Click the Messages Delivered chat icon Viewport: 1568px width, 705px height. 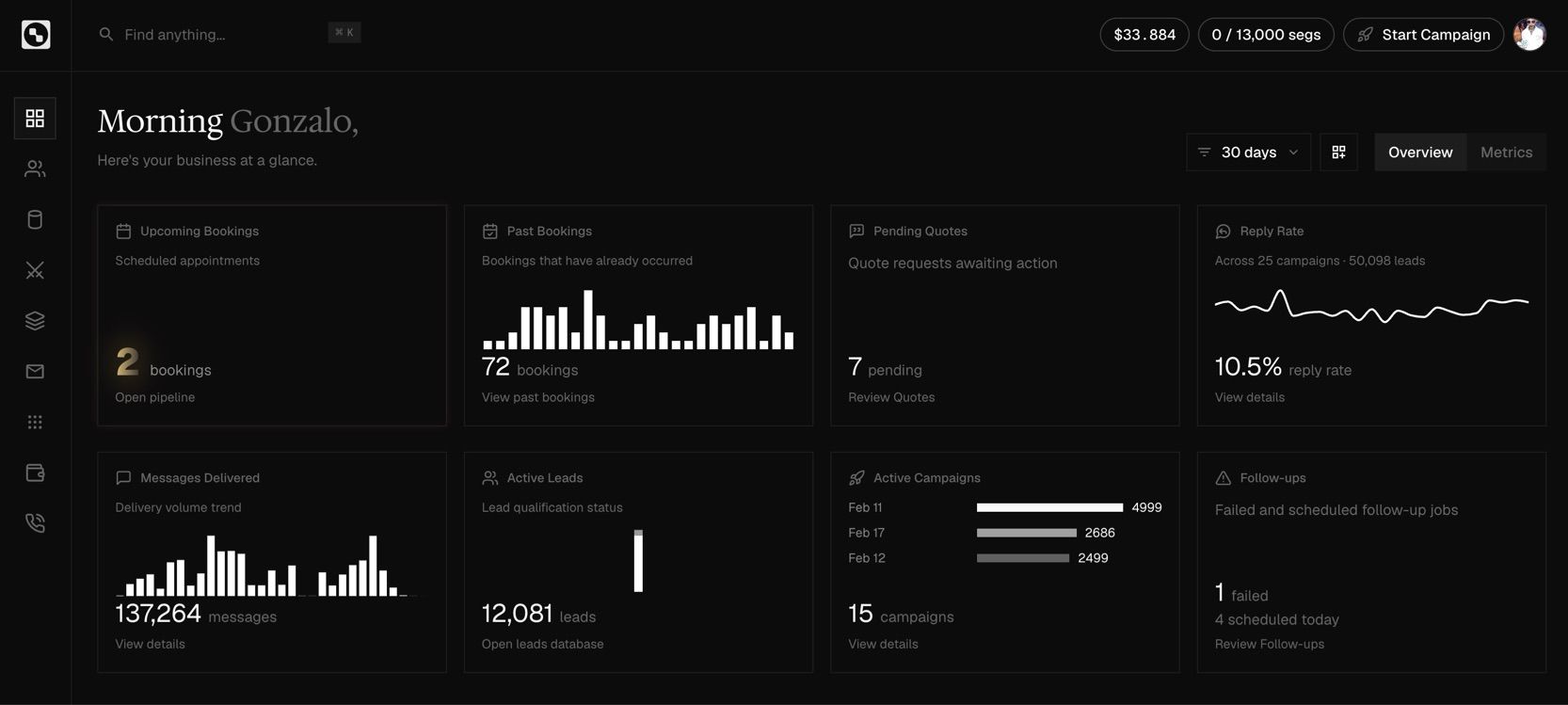pos(123,478)
